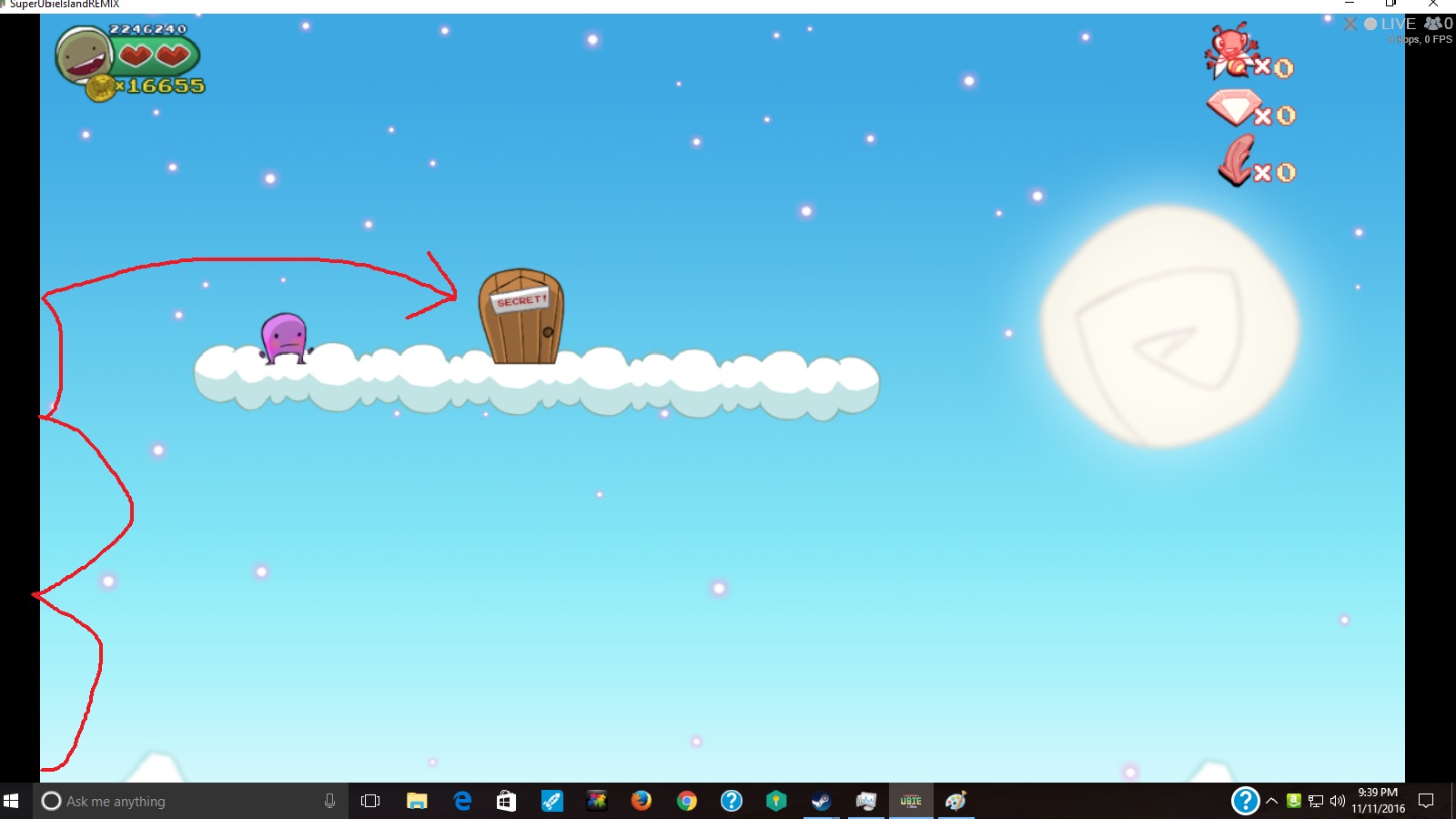
Task: Click the blue rocket app on the taskbar
Action: (x=551, y=801)
